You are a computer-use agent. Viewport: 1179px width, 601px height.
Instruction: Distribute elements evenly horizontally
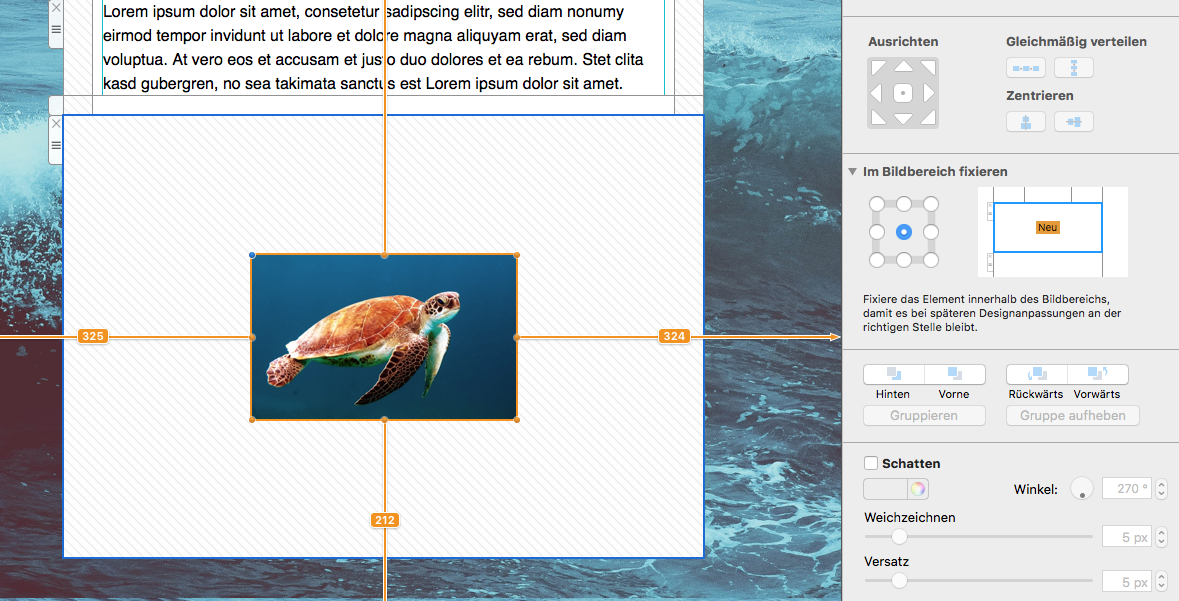pyautogui.click(x=1026, y=68)
